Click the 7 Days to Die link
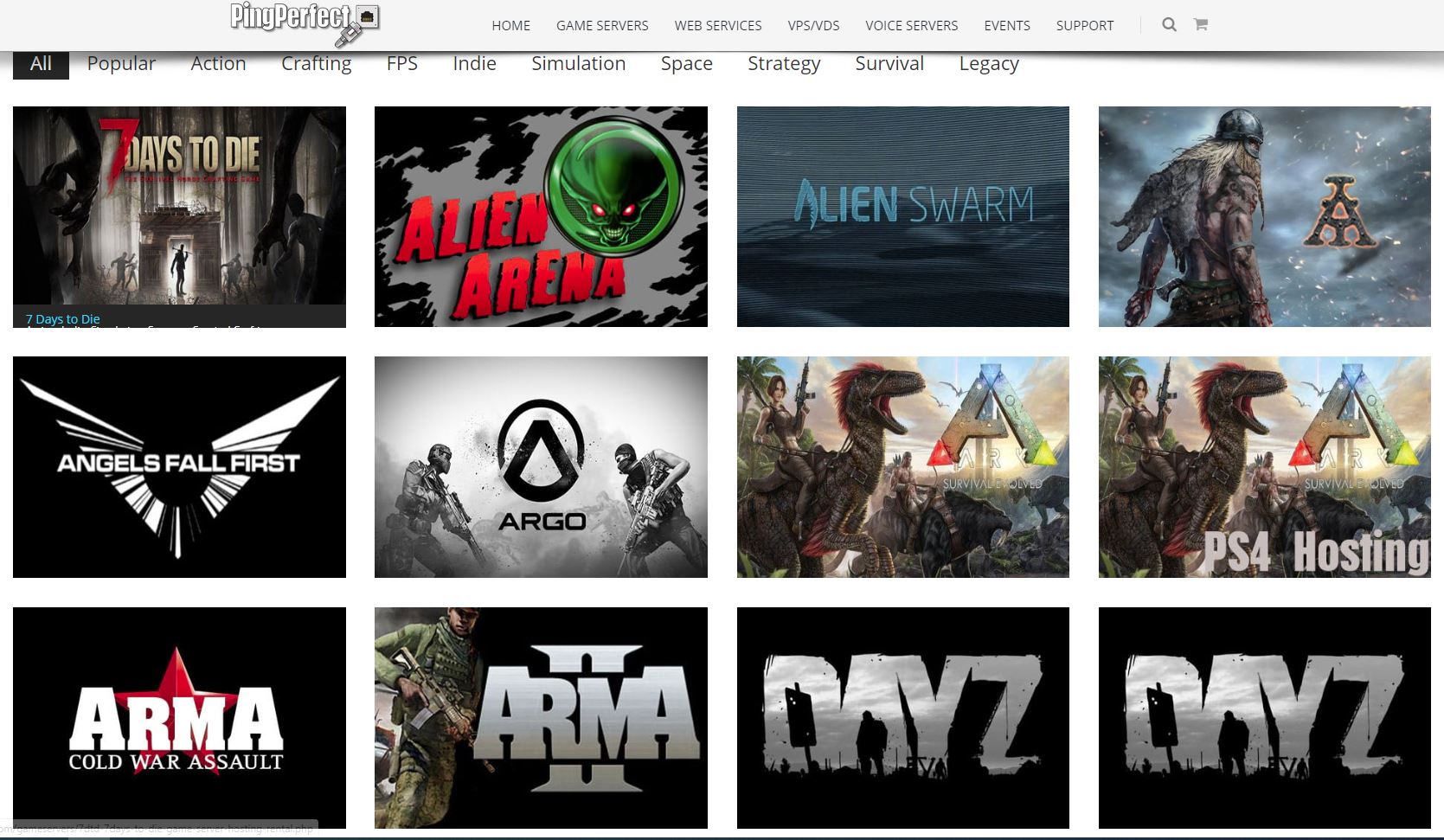This screenshot has width=1444, height=840. coord(62,319)
